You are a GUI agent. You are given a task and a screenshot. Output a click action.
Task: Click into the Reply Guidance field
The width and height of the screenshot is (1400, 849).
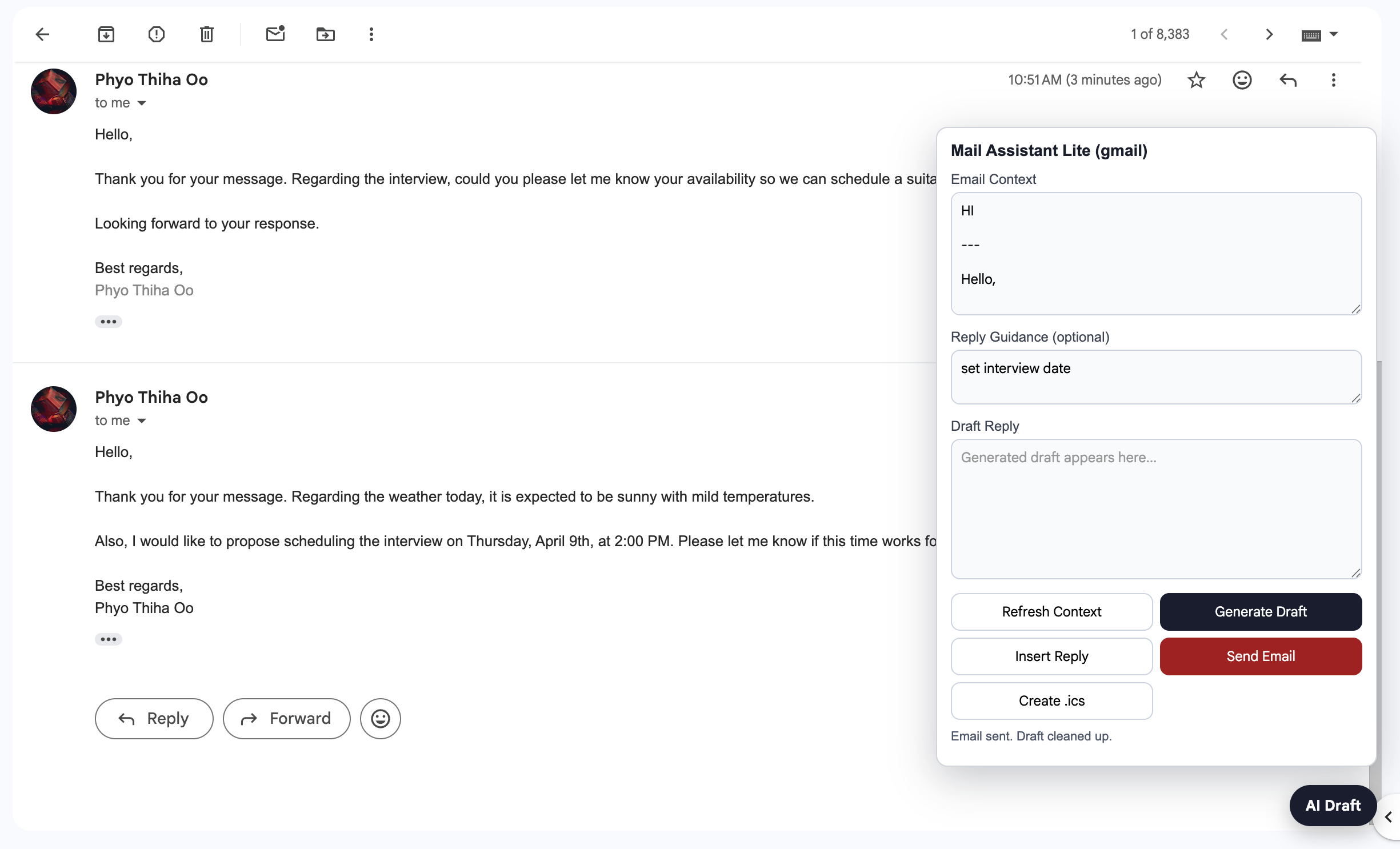click(x=1155, y=377)
